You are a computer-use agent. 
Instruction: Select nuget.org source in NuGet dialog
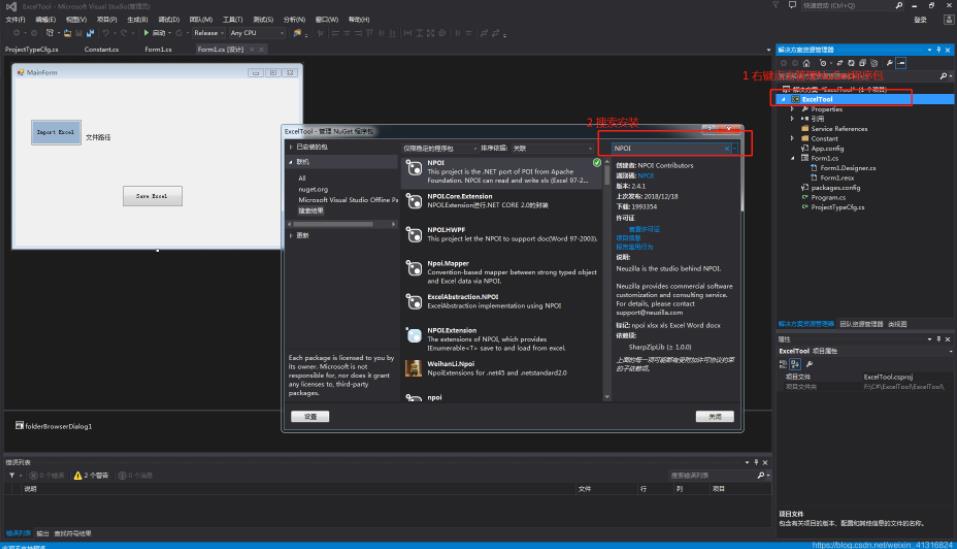coord(313,189)
